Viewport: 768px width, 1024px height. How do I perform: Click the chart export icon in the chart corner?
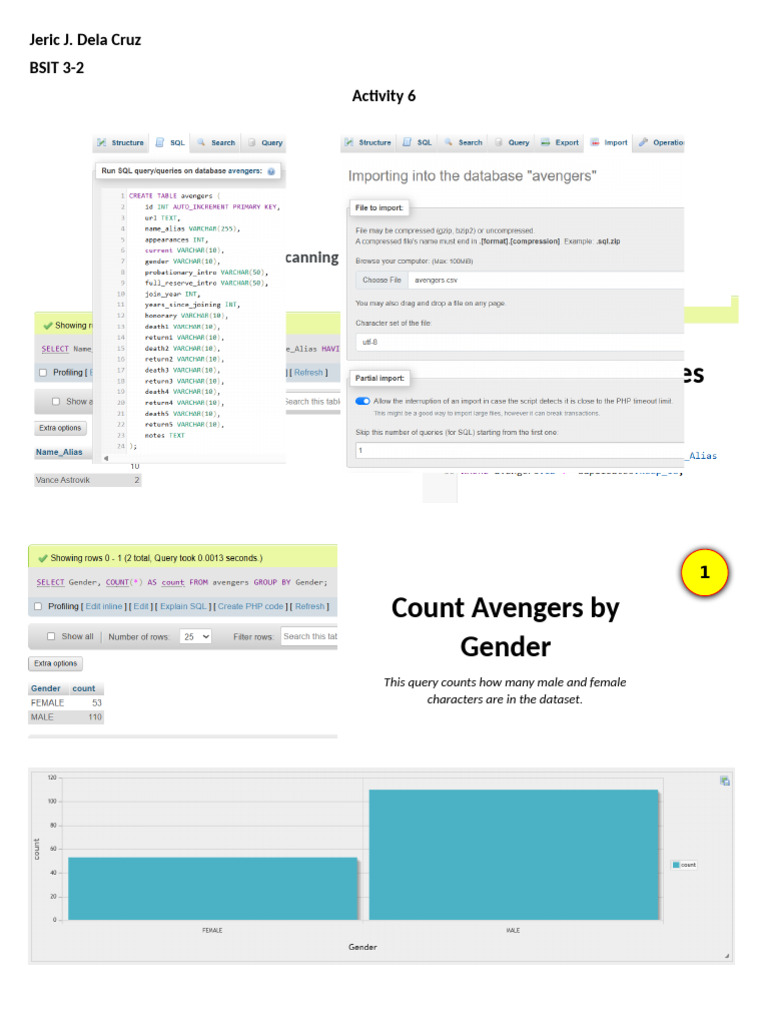click(724, 781)
